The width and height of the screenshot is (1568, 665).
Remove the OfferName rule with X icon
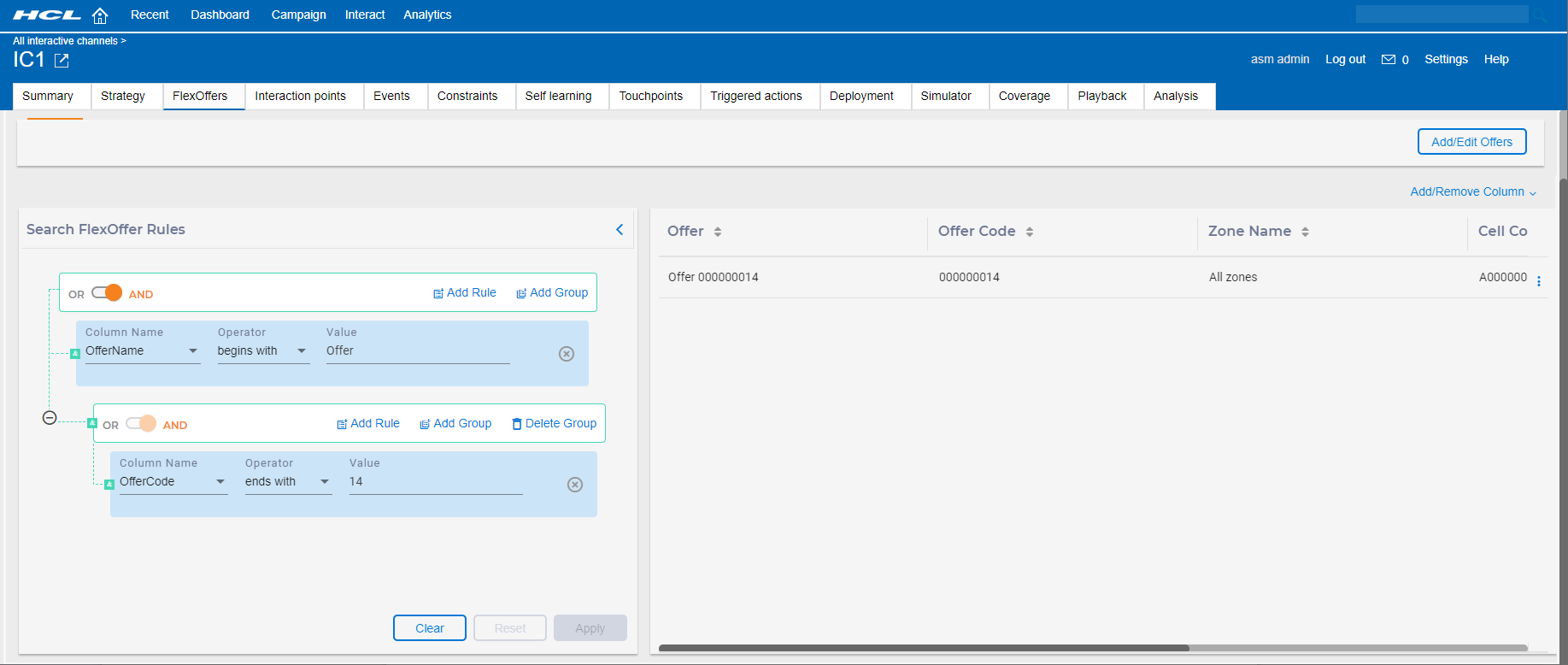tap(567, 354)
